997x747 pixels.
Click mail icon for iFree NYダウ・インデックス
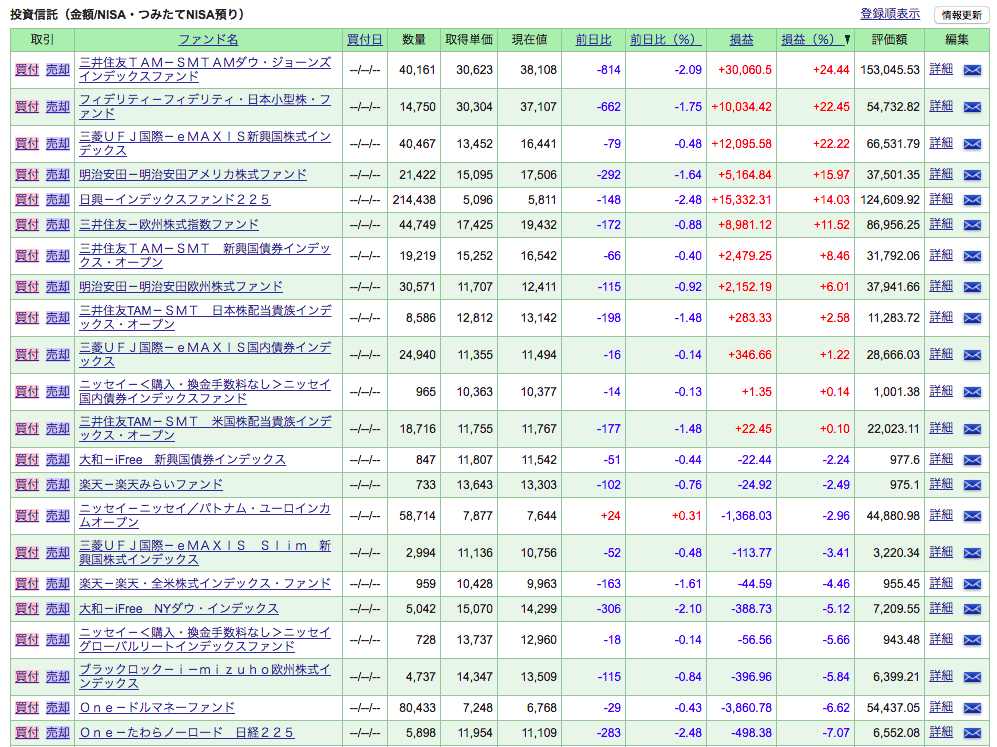(972, 609)
